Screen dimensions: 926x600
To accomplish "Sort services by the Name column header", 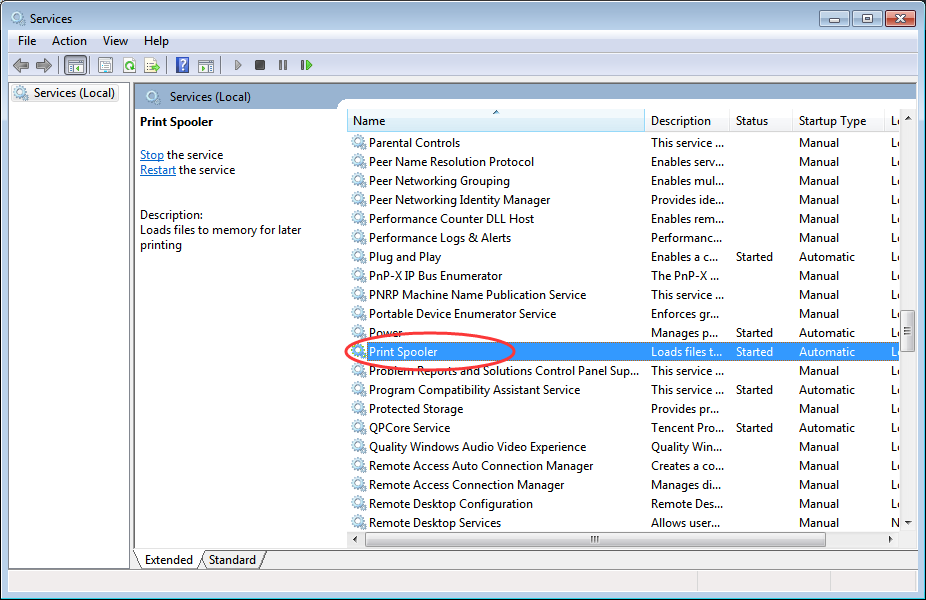I will point(495,121).
